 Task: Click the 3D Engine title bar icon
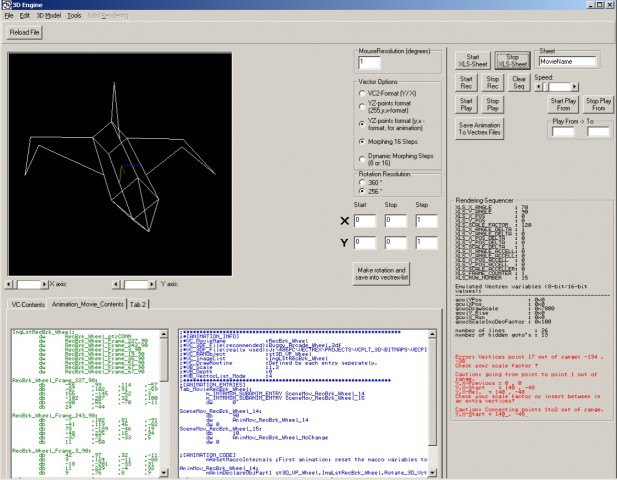point(6,5)
